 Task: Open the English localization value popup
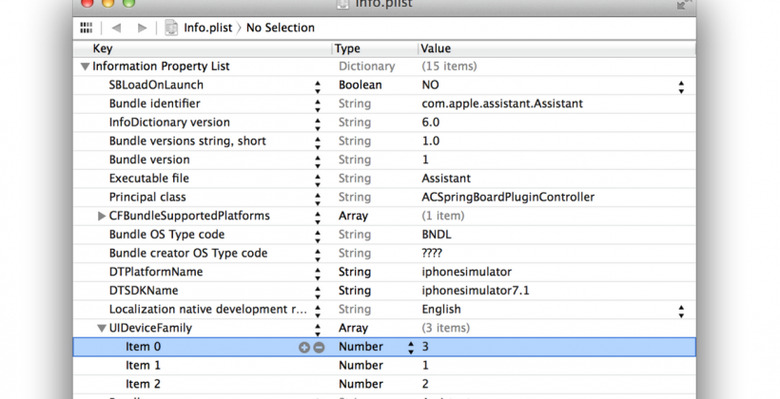click(681, 311)
